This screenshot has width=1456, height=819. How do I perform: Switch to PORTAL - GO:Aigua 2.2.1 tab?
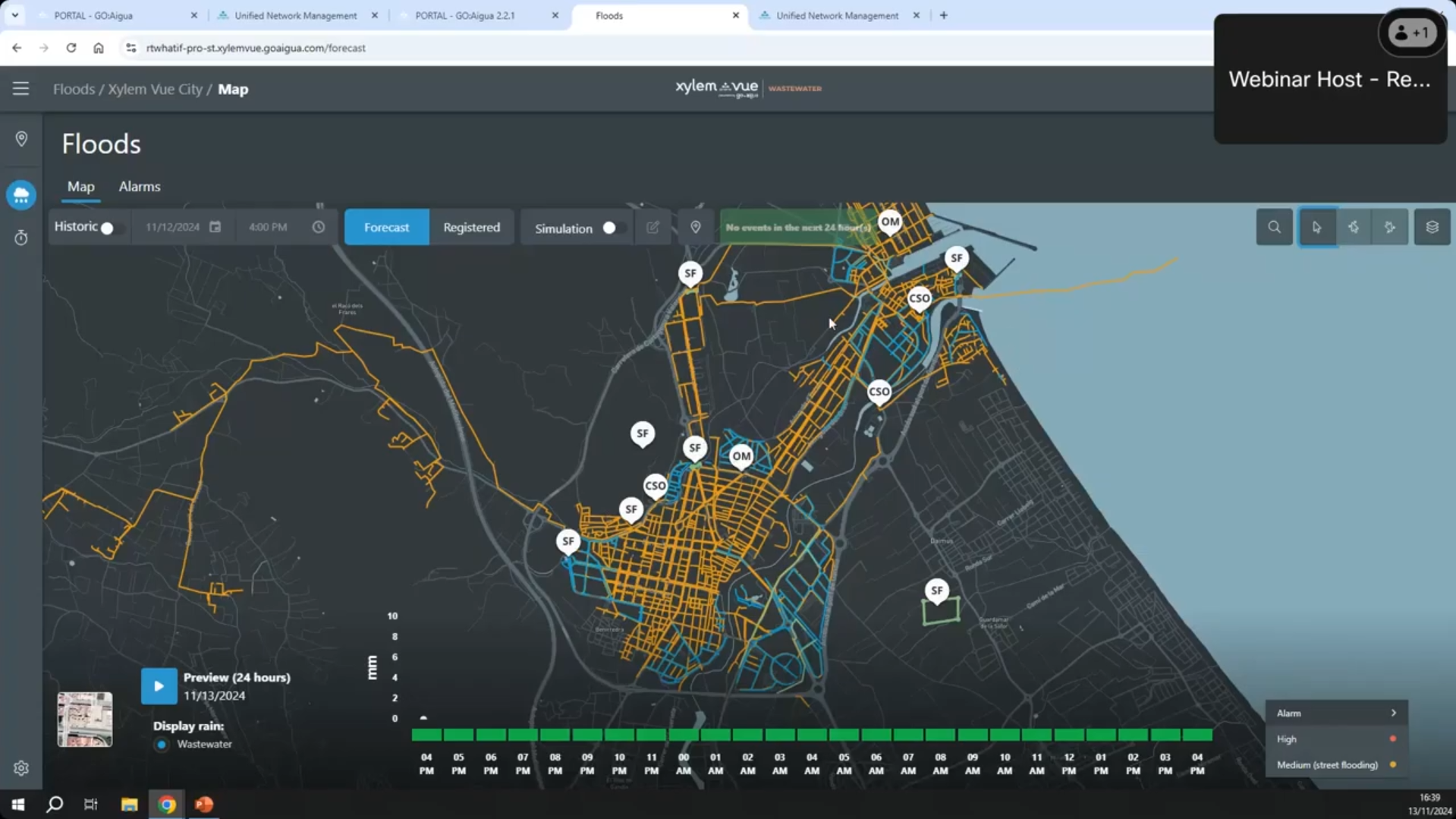478,15
